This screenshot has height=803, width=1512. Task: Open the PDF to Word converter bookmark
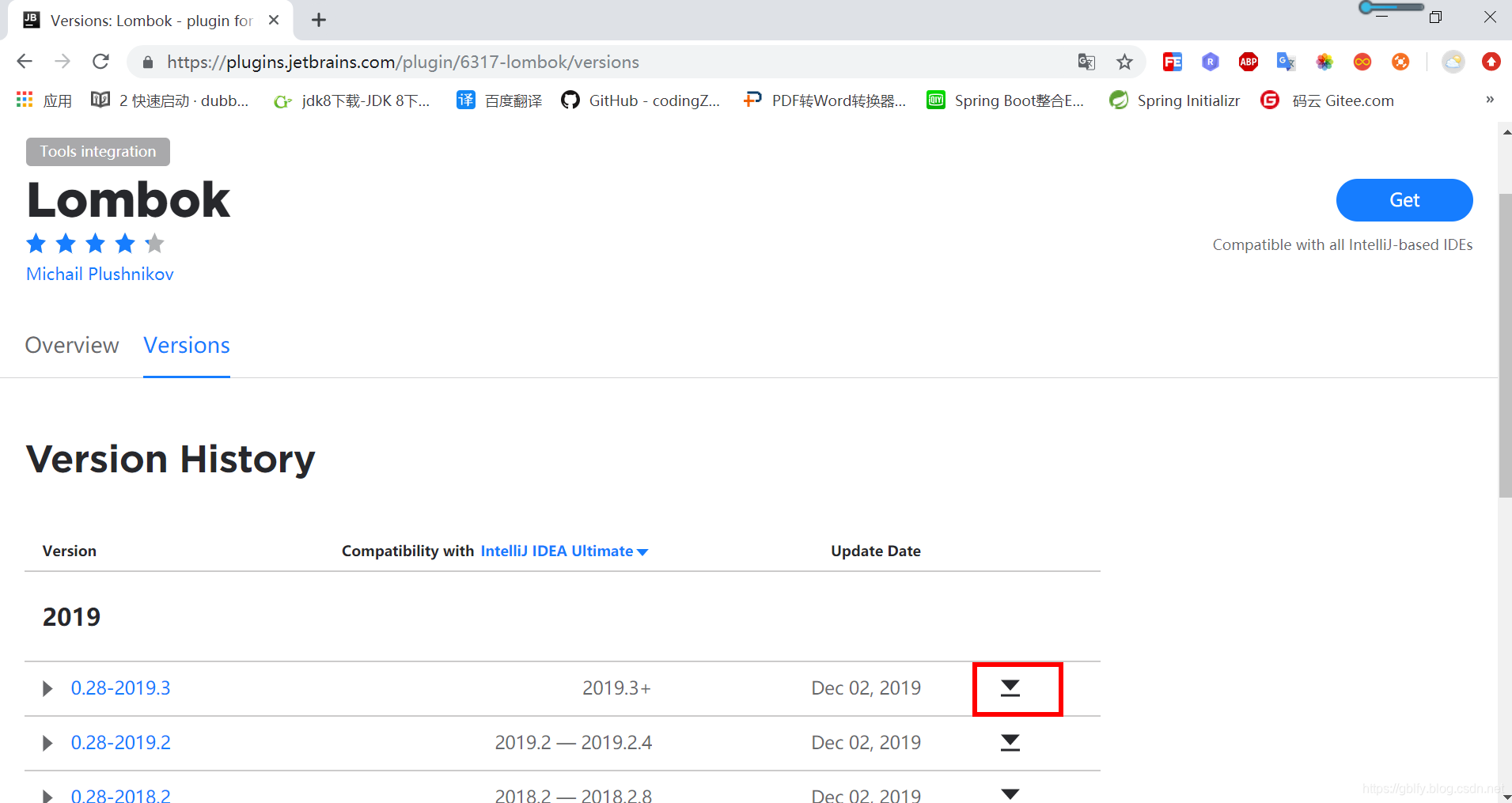tap(824, 100)
